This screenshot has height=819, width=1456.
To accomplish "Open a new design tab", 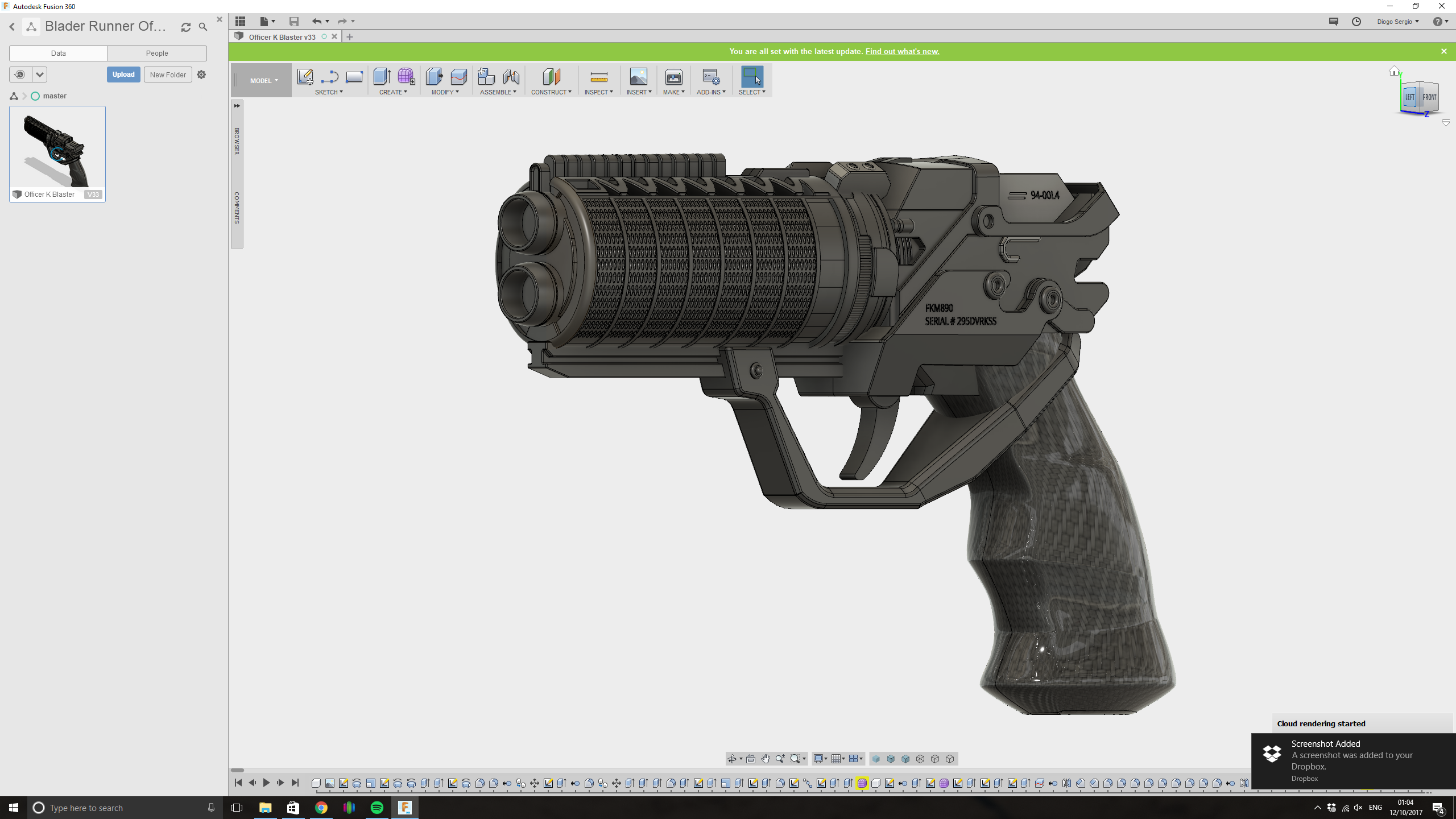I will (350, 37).
